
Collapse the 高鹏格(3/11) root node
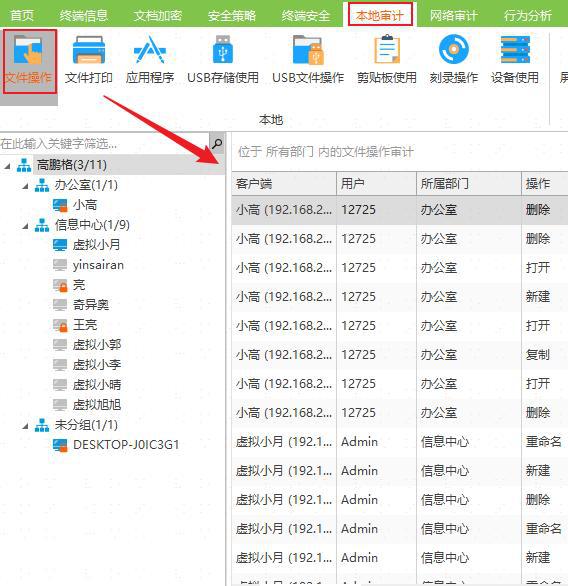coord(7,166)
